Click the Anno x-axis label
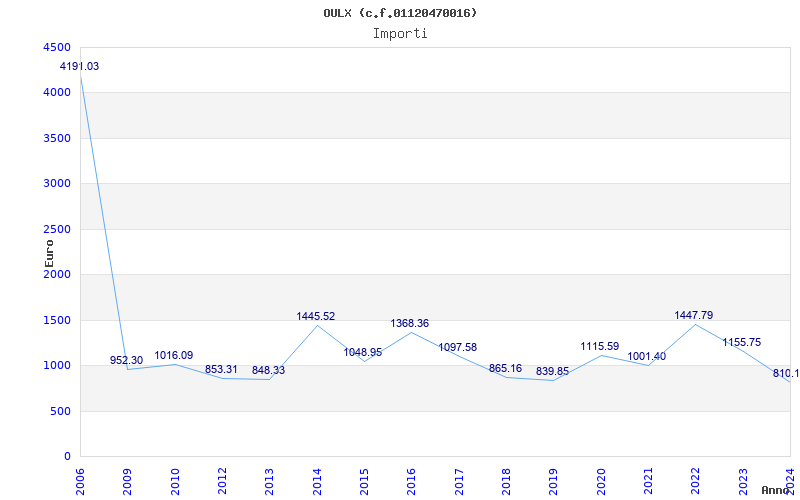The width and height of the screenshot is (800, 500). (776, 490)
